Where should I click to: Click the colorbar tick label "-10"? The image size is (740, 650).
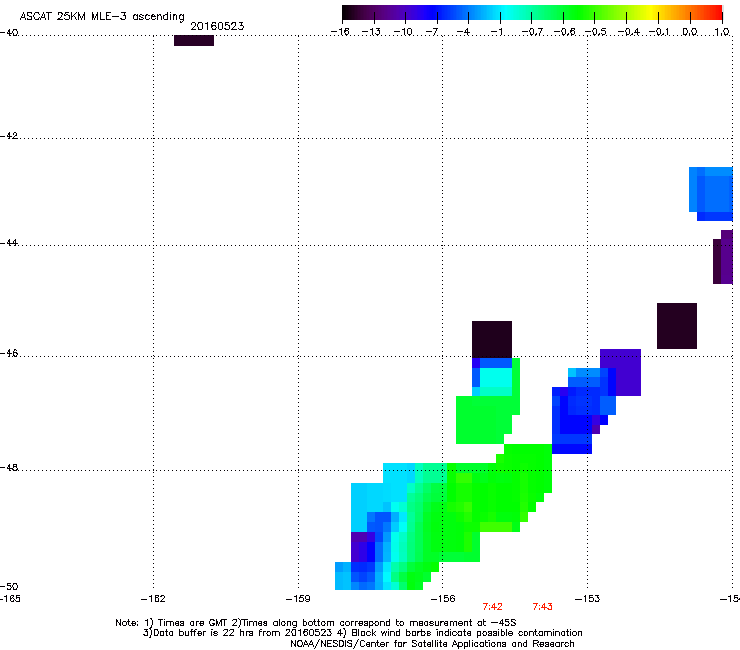pyautogui.click(x=403, y=32)
